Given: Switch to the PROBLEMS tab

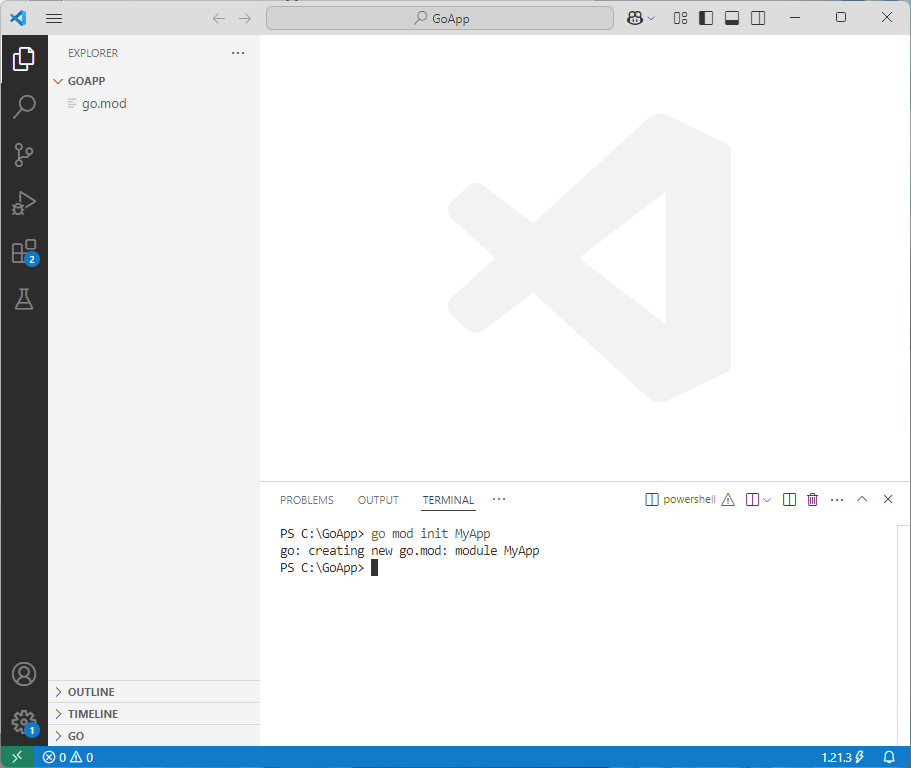Looking at the screenshot, I should [x=307, y=500].
